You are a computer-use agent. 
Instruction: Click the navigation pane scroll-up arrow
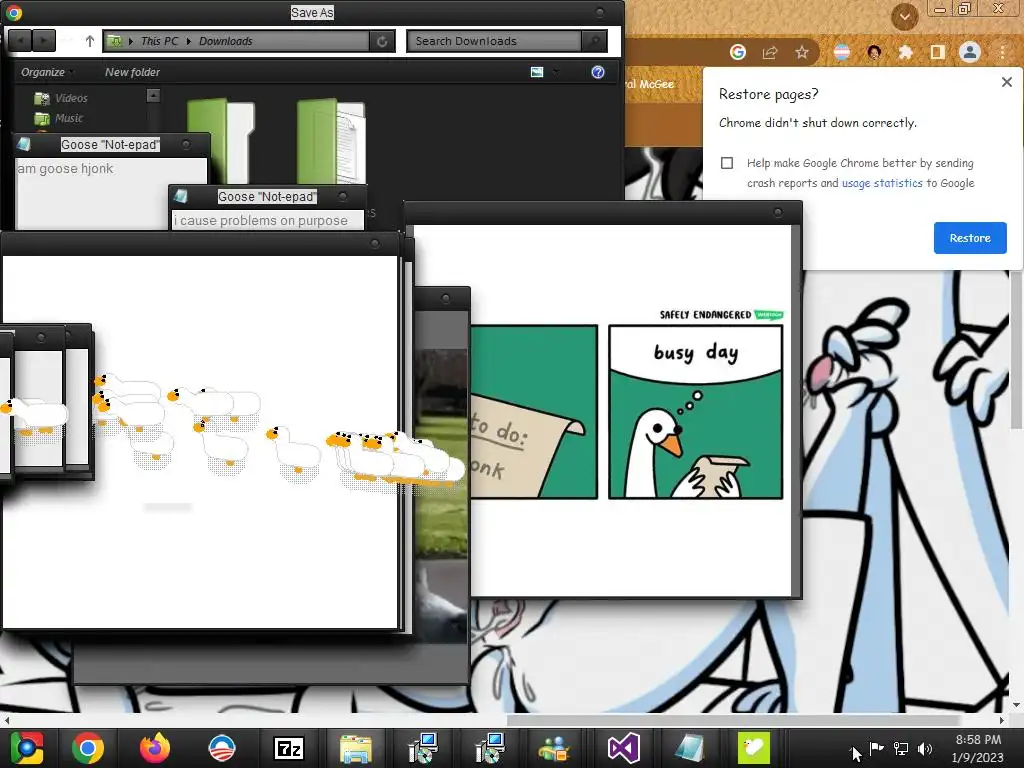click(x=153, y=95)
